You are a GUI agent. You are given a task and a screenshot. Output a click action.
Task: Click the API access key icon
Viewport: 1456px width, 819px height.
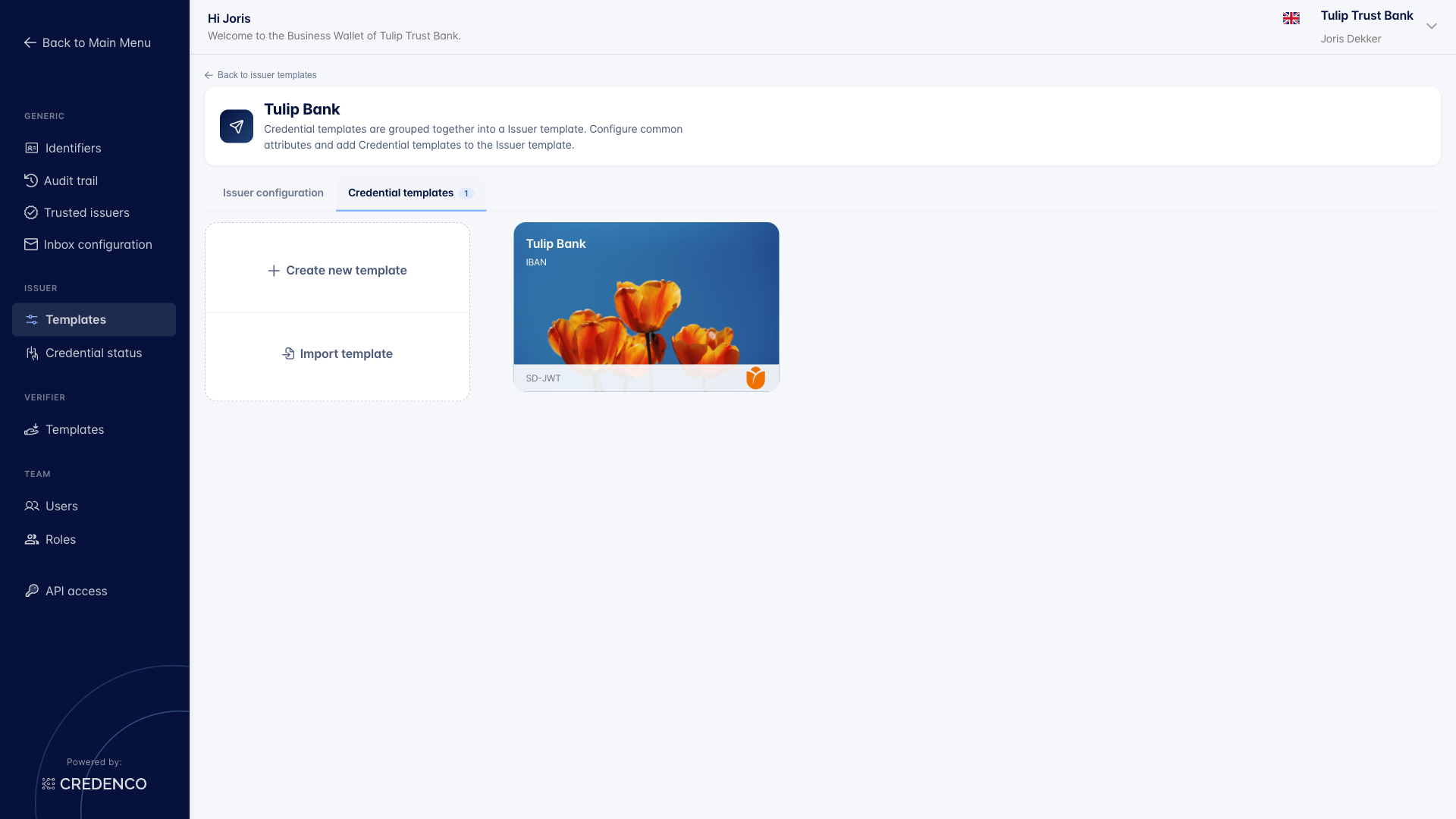point(32,591)
